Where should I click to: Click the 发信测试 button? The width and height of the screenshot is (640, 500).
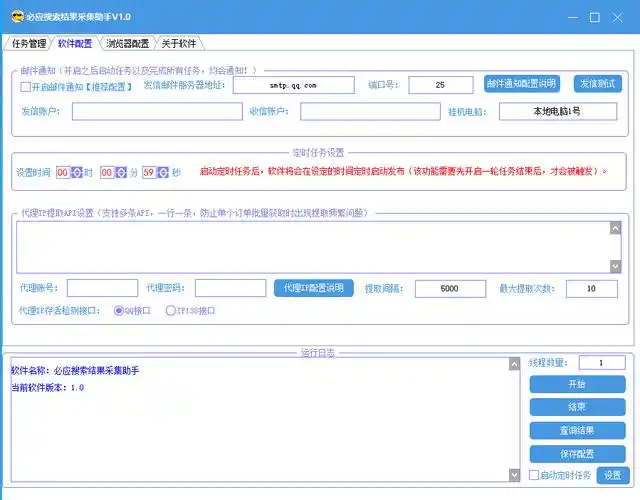click(598, 84)
